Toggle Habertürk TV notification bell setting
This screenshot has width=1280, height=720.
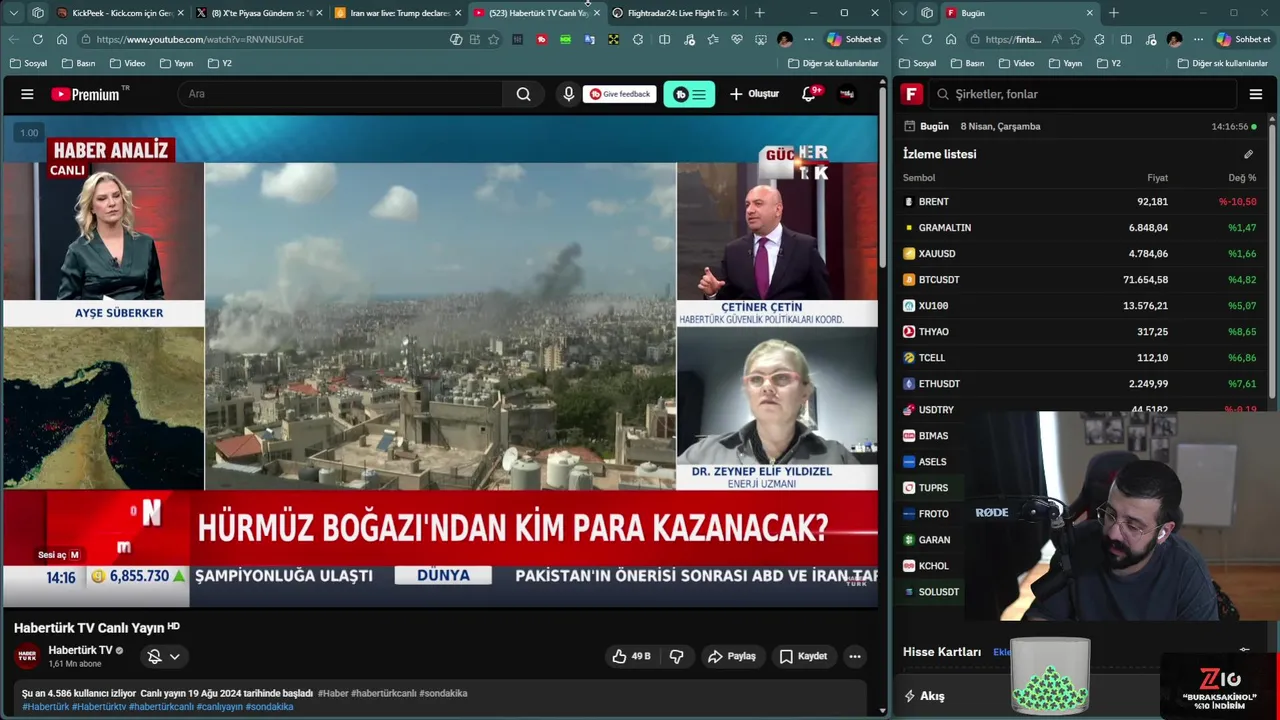[x=164, y=656]
